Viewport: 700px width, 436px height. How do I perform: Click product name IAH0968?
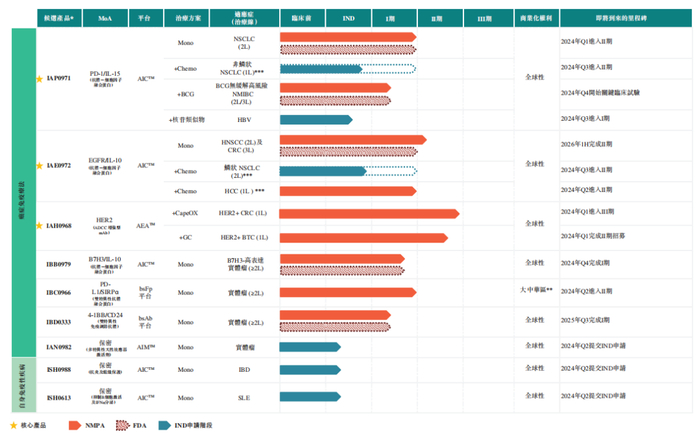(58, 226)
